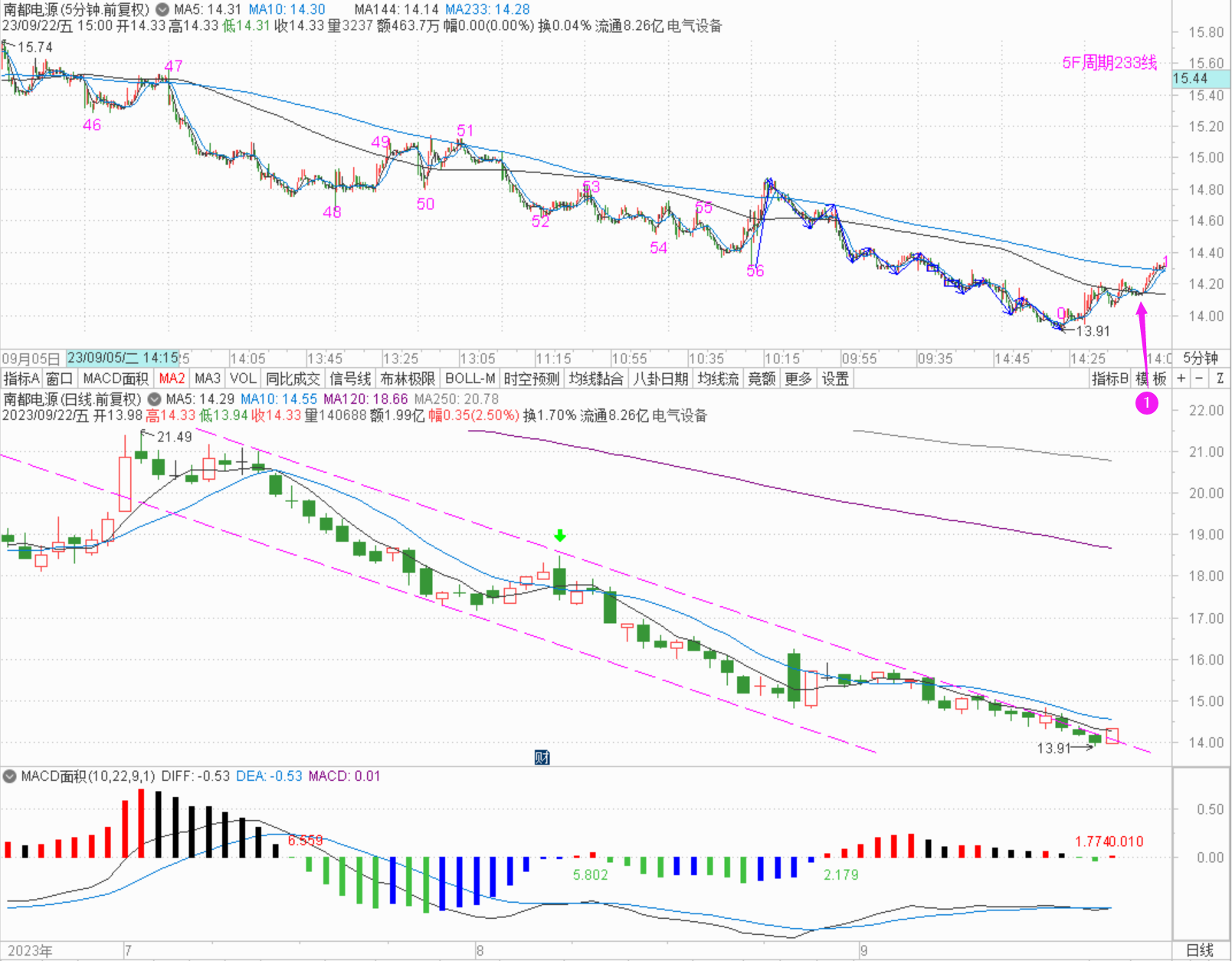Image resolution: width=1232 pixels, height=961 pixels.
Task: Expand the MACD面积 indicator dropdown arrow
Action: (9, 776)
